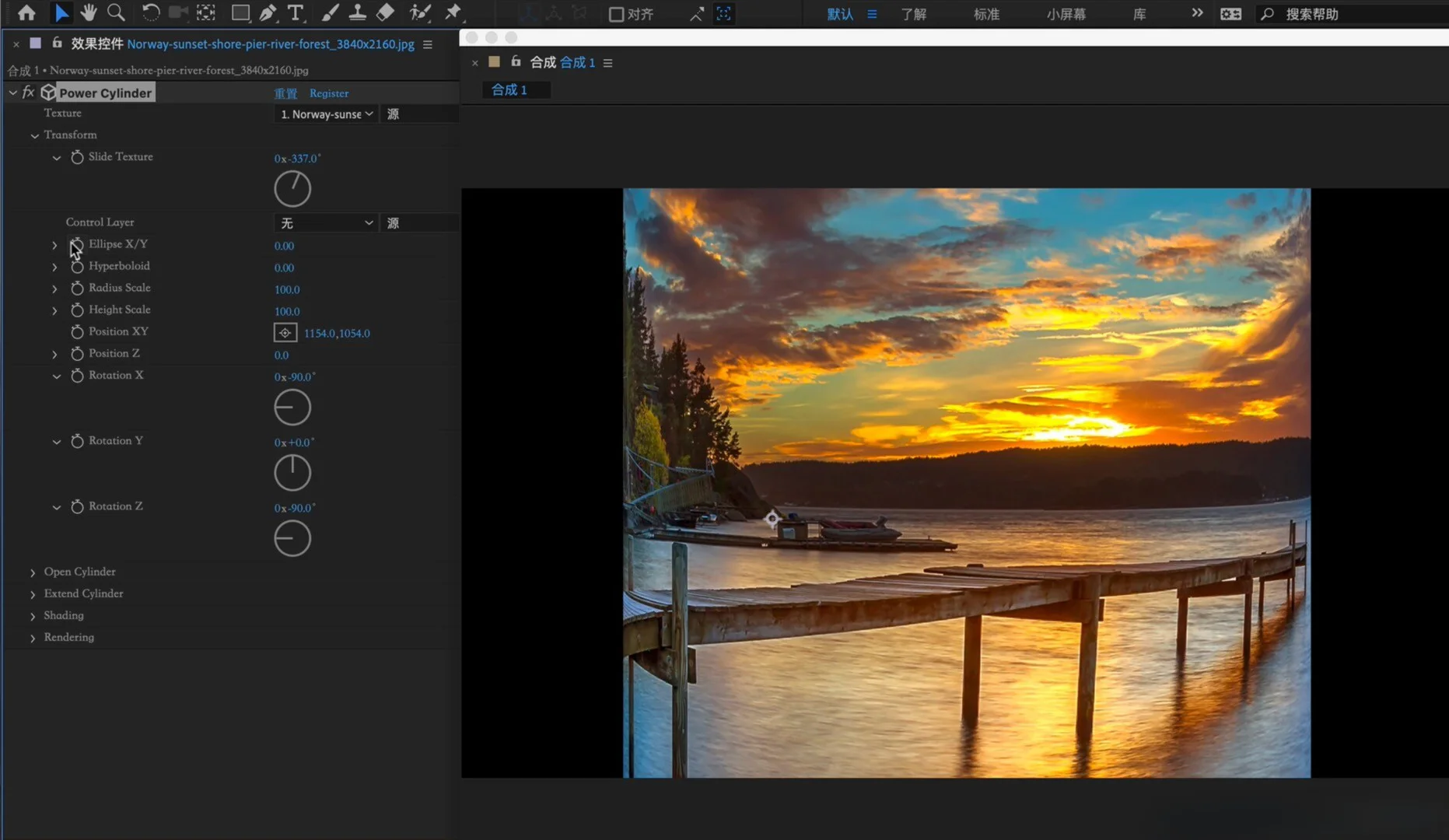Select the Eraser tool

385,12
